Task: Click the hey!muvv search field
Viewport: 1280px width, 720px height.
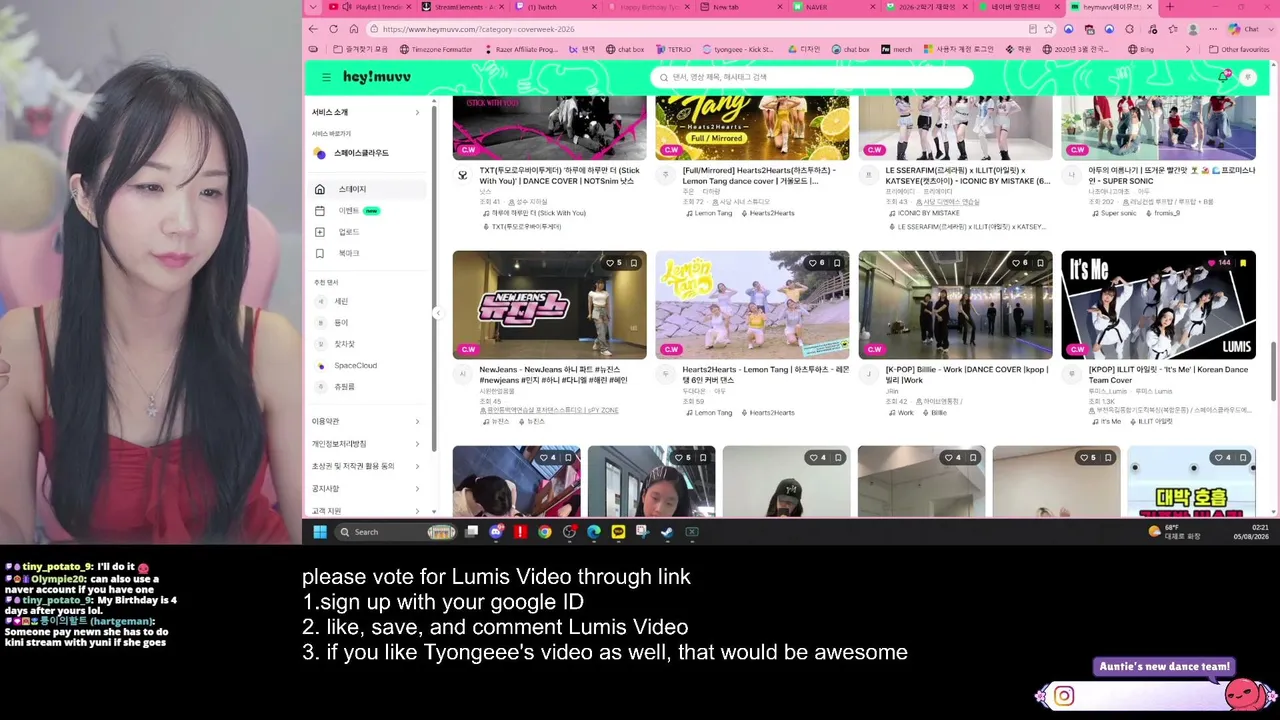Action: (812, 77)
